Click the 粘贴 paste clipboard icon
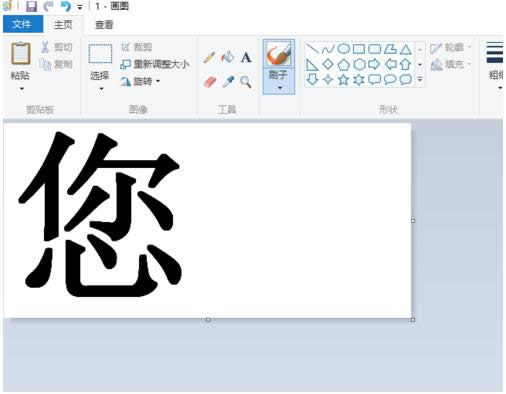The image size is (506, 394). click(x=21, y=53)
